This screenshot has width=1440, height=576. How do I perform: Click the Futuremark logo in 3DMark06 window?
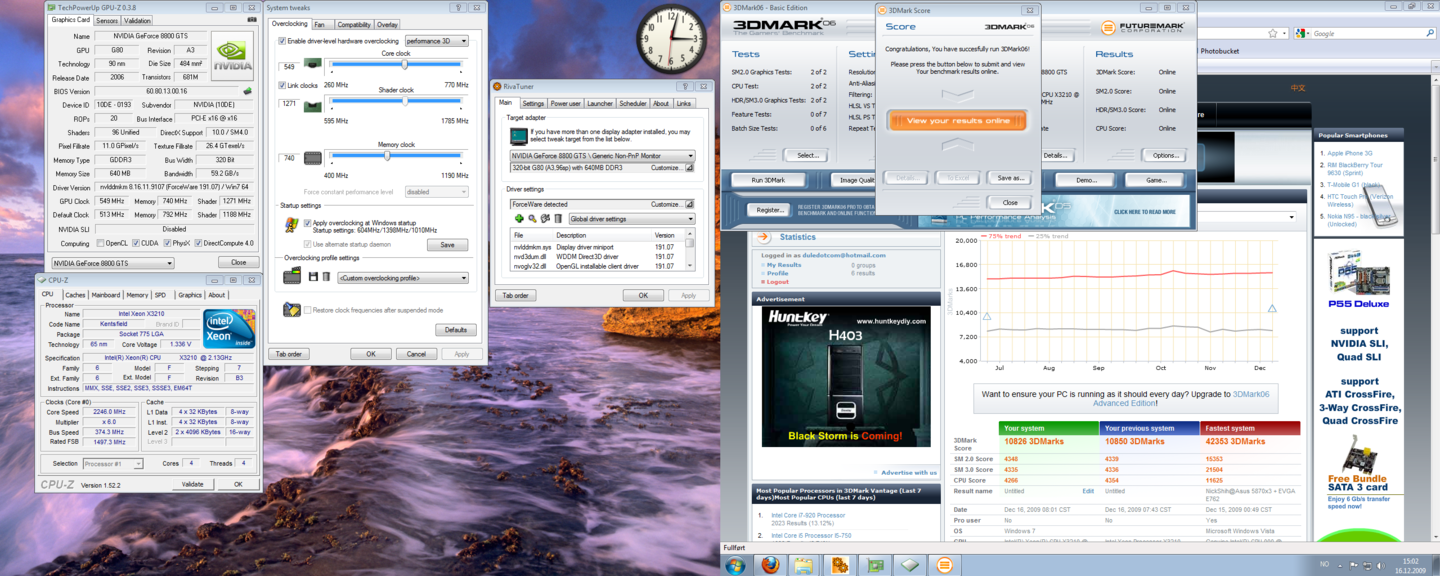[1143, 28]
